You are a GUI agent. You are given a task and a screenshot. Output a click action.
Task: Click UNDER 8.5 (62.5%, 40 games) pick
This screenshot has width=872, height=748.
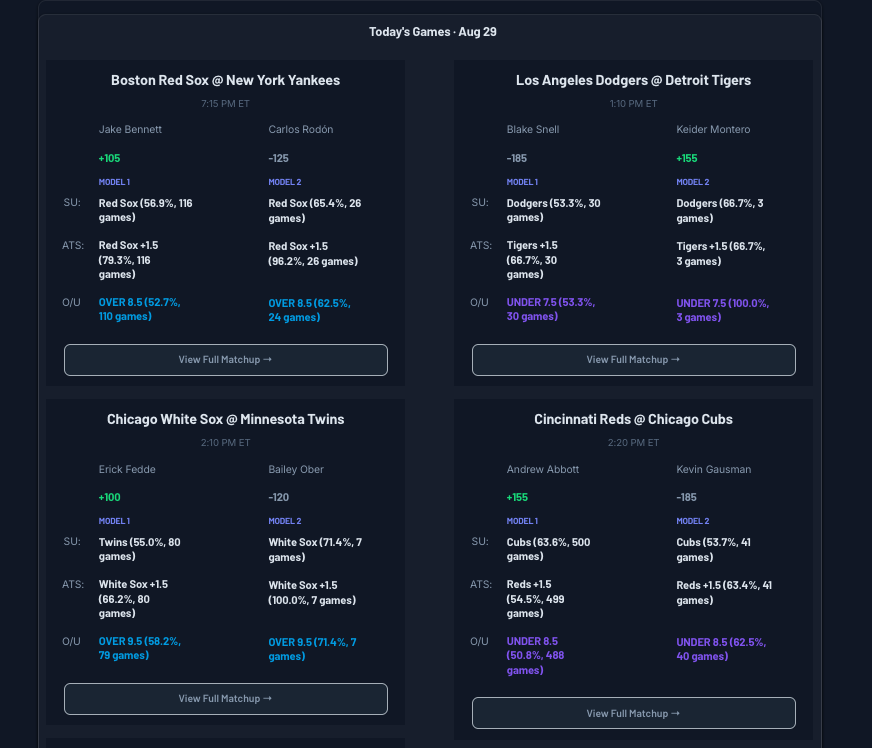point(721,649)
